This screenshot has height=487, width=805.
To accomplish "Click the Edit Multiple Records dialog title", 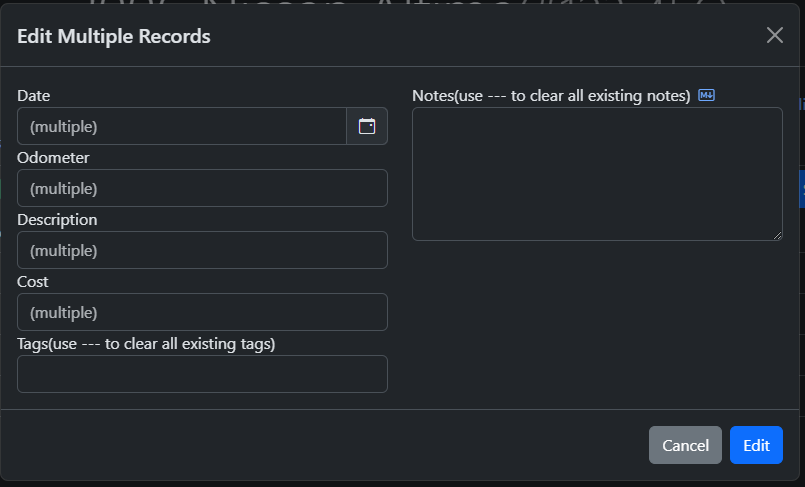I will 114,37.
